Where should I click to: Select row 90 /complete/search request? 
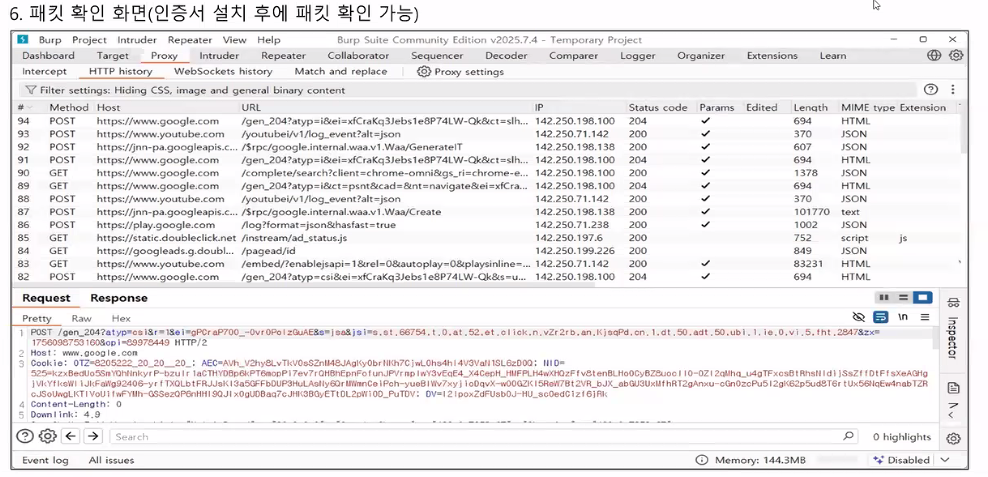coord(488,173)
